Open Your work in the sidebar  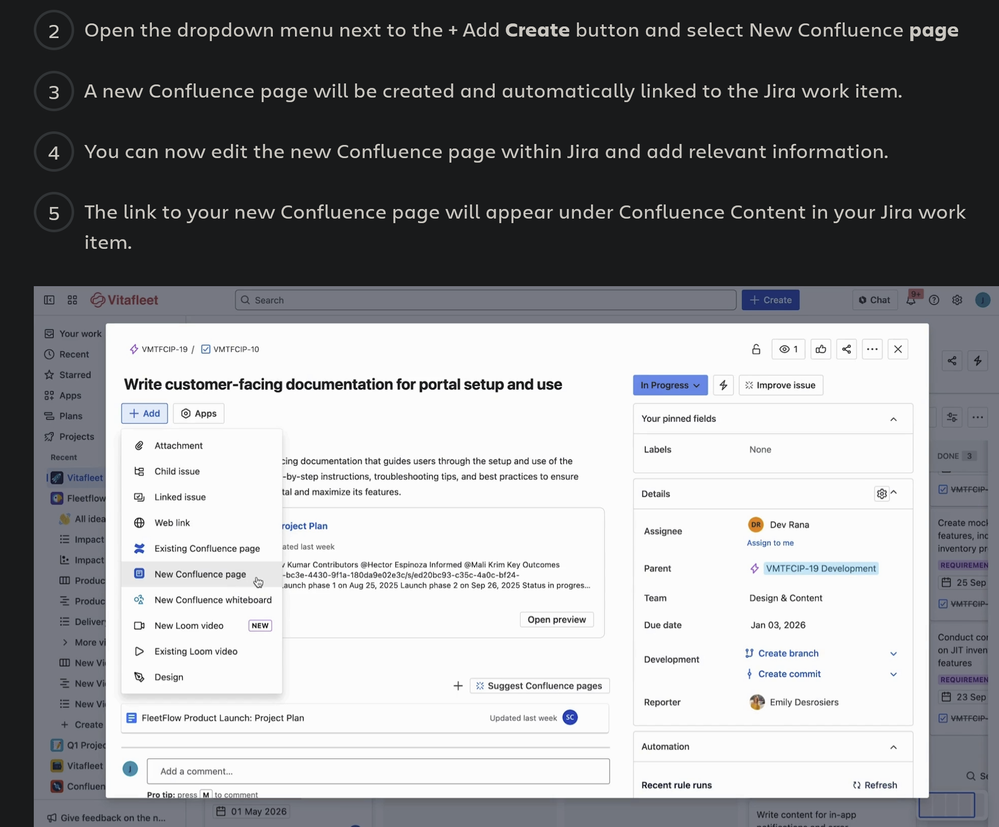(x=73, y=334)
